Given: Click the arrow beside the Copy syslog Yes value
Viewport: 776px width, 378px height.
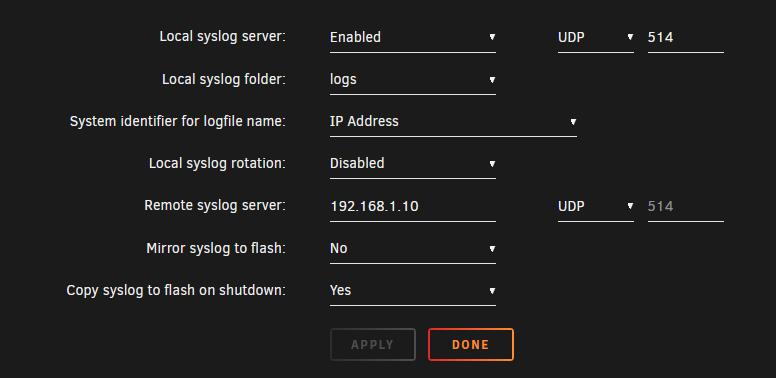Looking at the screenshot, I should click(x=492, y=290).
